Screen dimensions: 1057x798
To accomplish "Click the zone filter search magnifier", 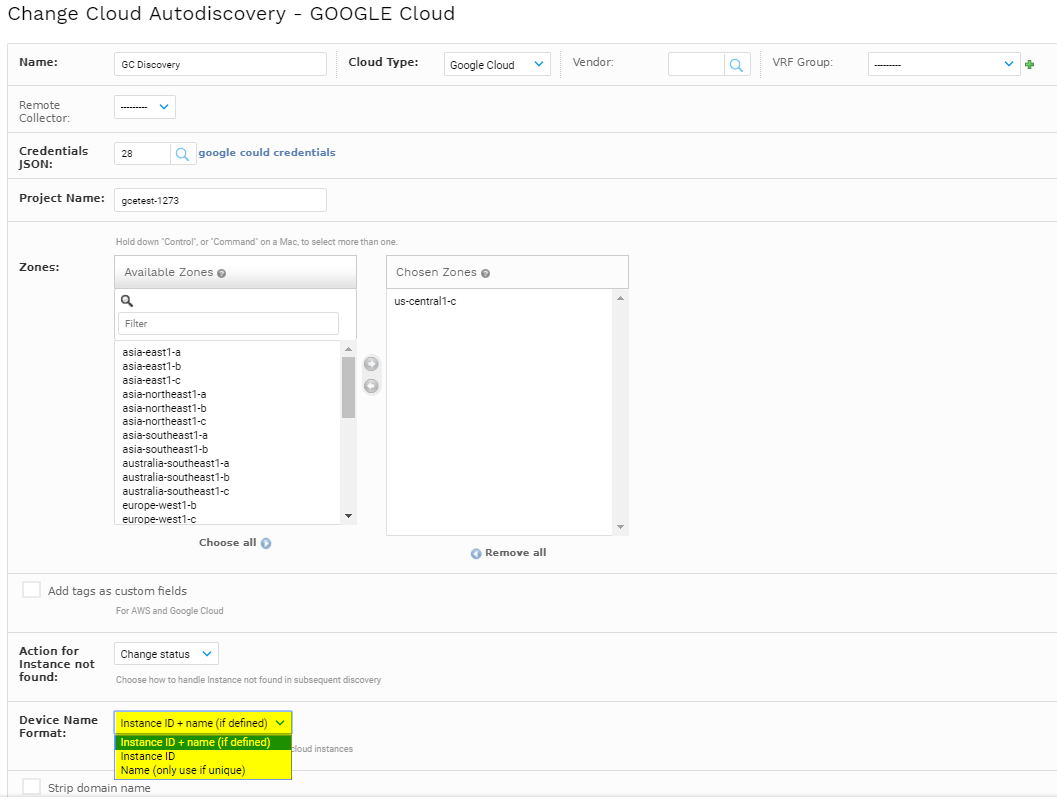I will (x=126, y=300).
